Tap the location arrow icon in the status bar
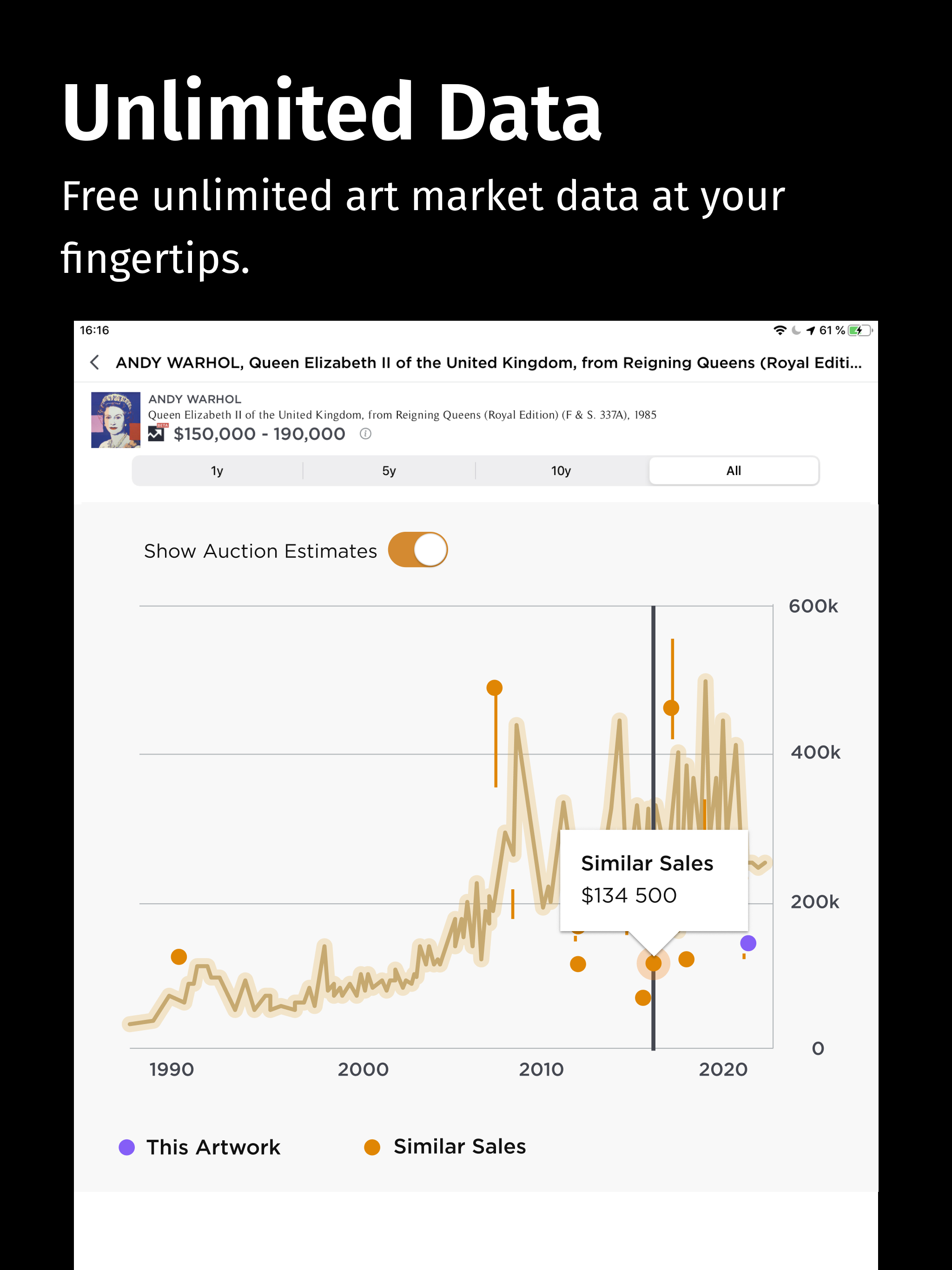952x1270 pixels. (811, 330)
